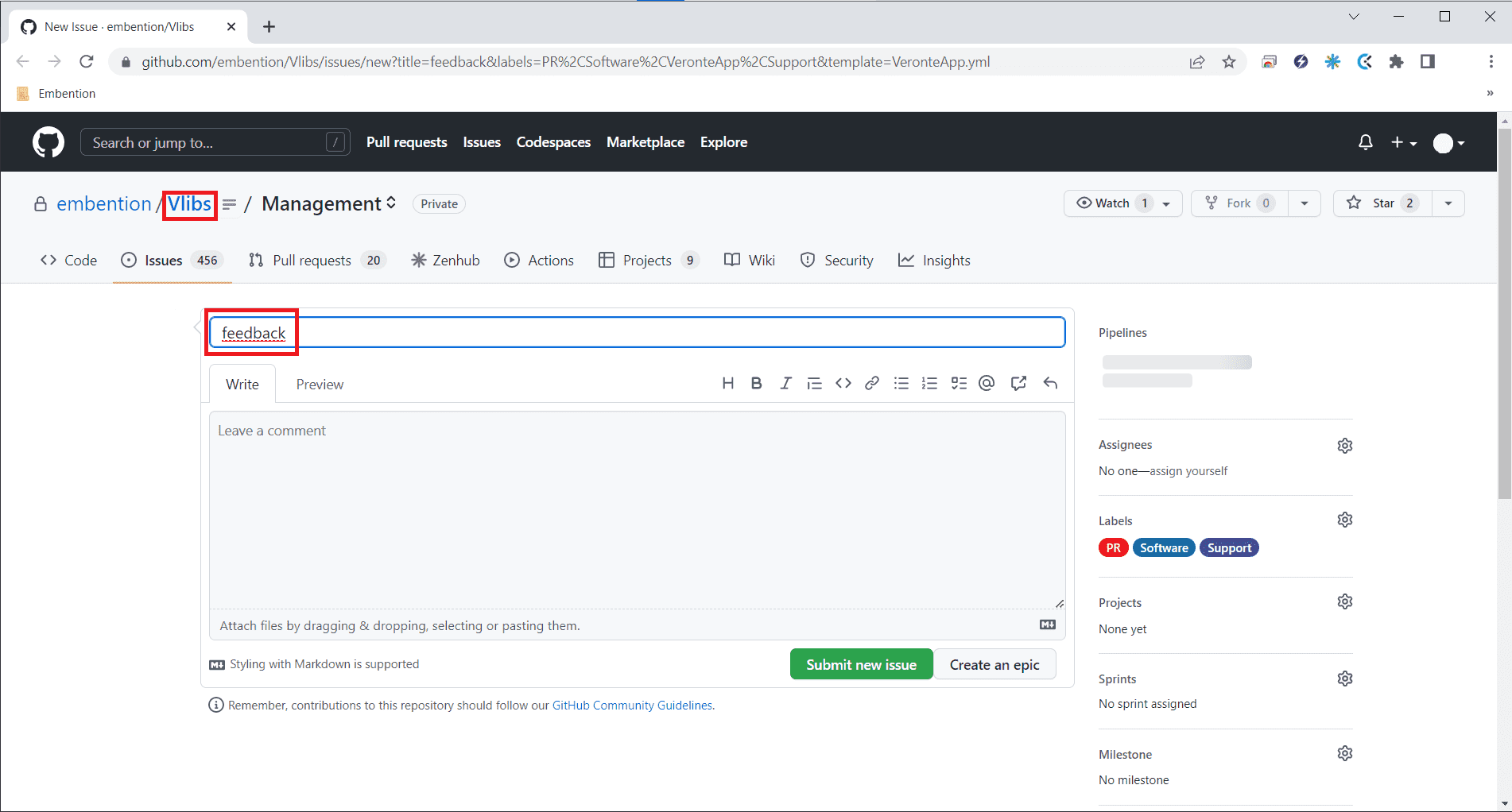Screen dimensions: 1512x812
Task: Open the browser extensions puzzle icon
Action: coord(1396,62)
